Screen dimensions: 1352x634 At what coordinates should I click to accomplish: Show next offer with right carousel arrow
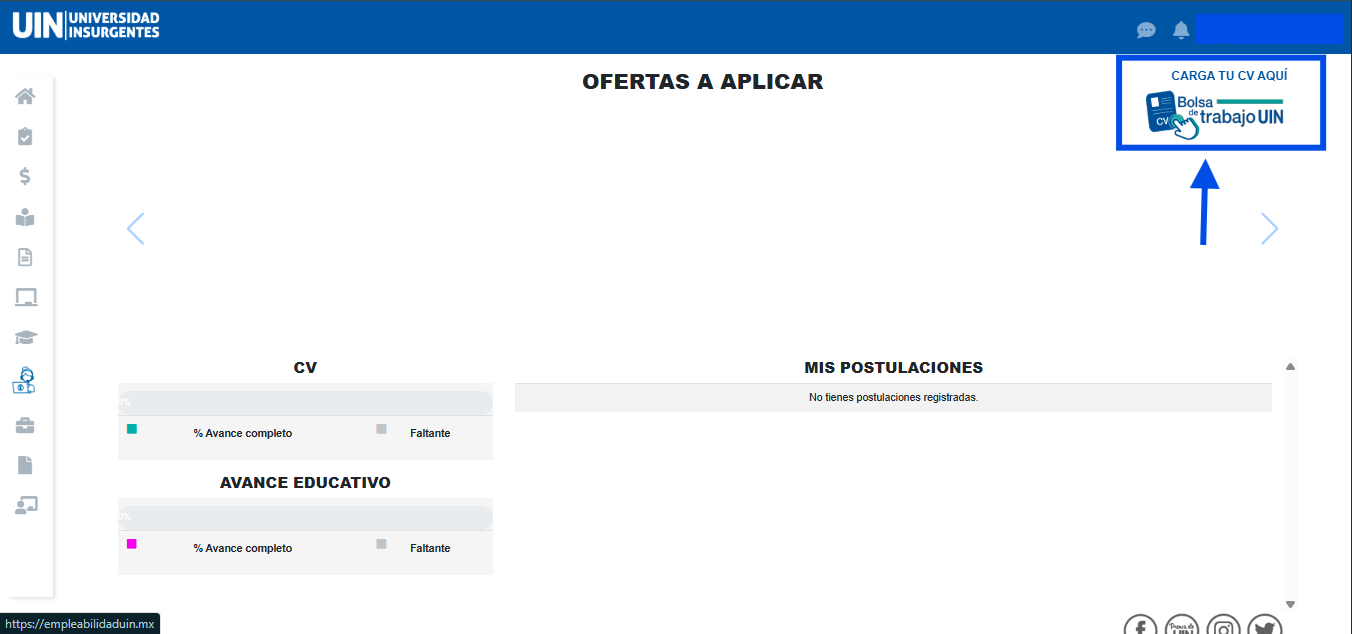coord(1269,229)
